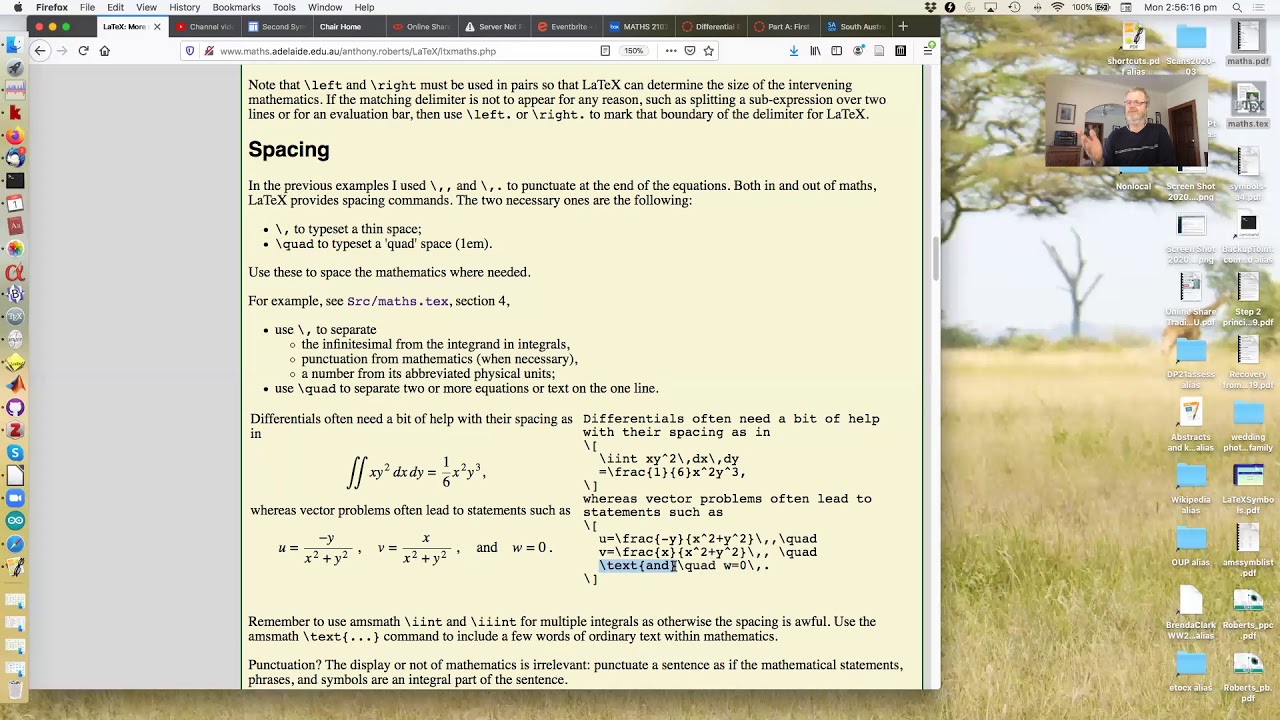Reload the current page
Image resolution: width=1280 pixels, height=720 pixels.
pyautogui.click(x=83, y=51)
